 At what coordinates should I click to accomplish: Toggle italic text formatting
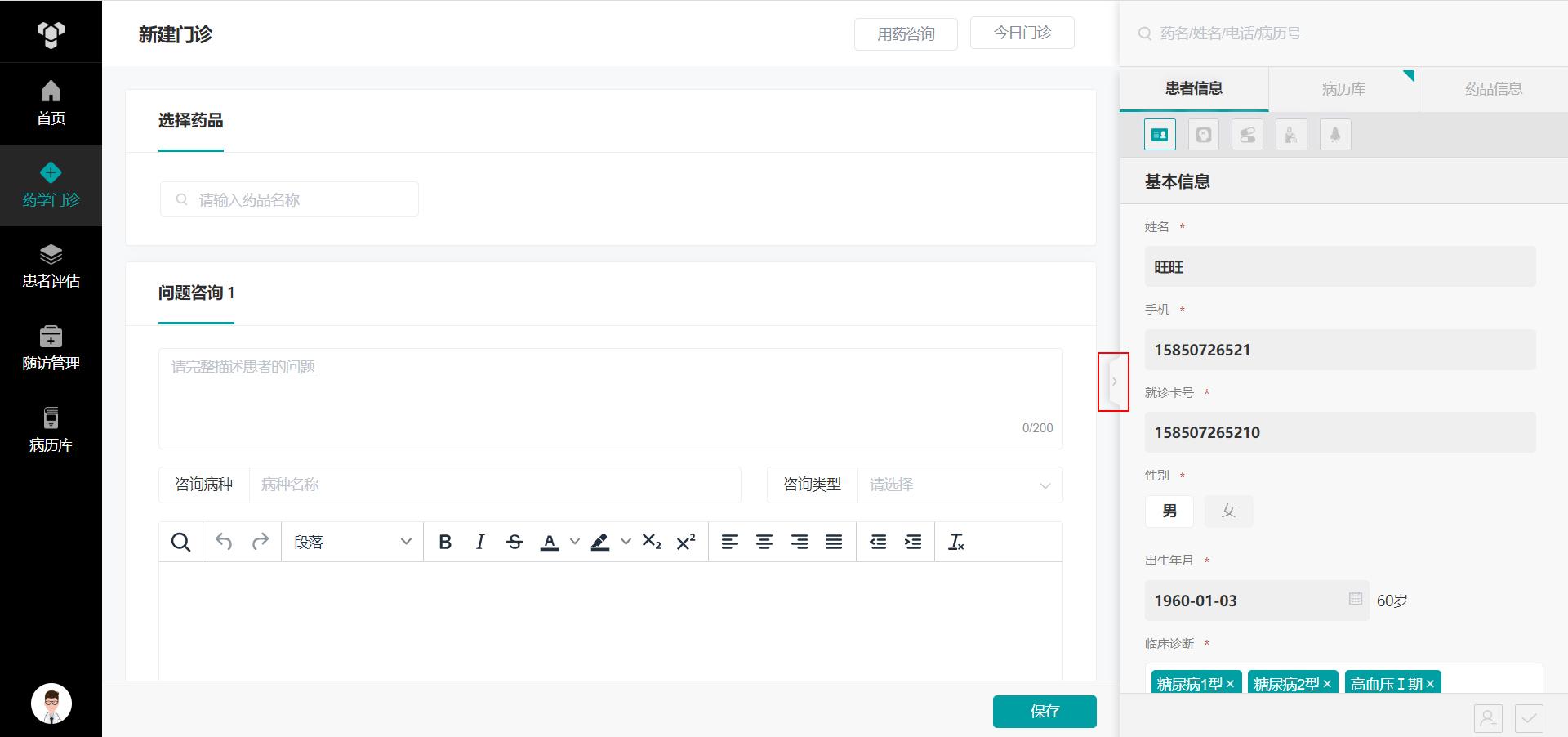480,542
